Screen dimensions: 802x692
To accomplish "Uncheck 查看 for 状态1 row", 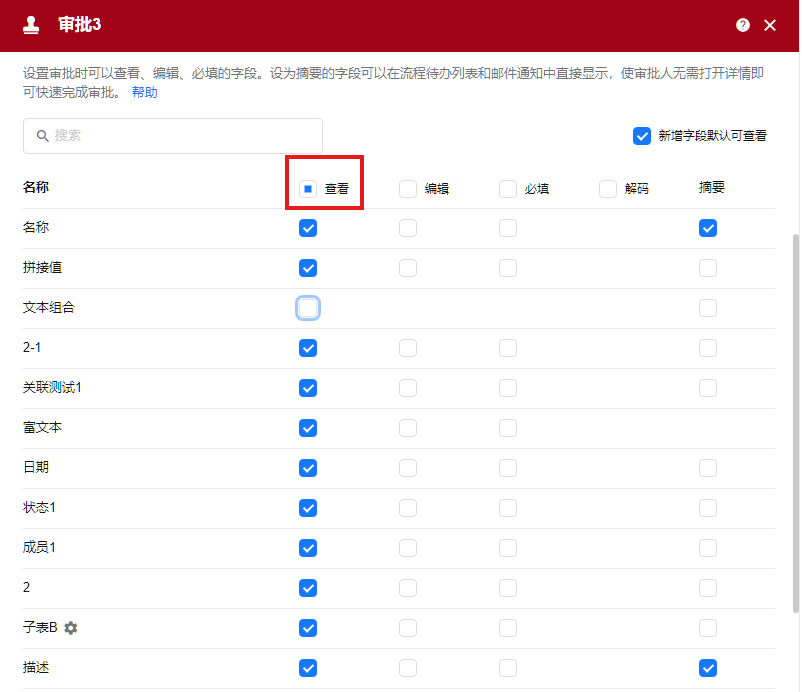I will (x=308, y=508).
